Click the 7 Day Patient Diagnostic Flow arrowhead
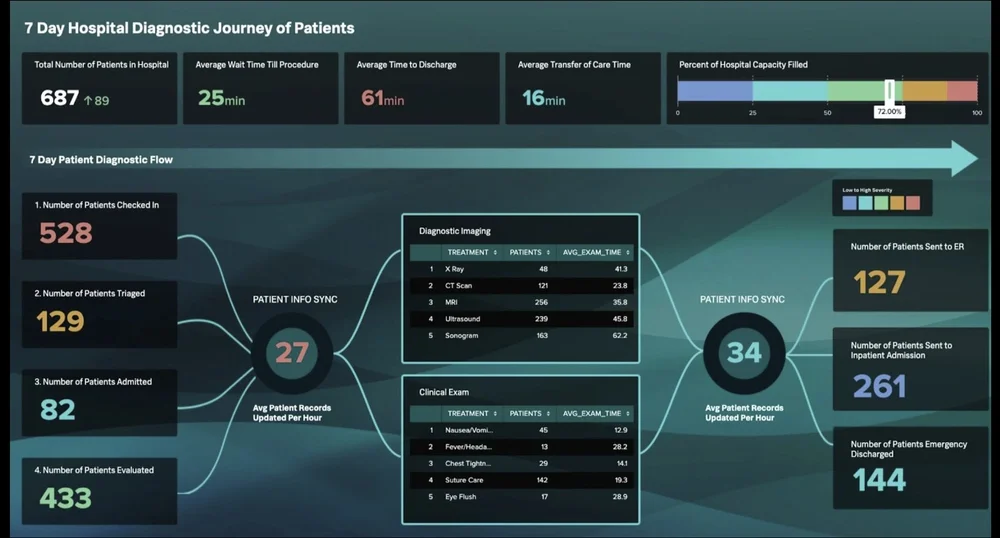This screenshot has width=1000, height=538. 964,159
